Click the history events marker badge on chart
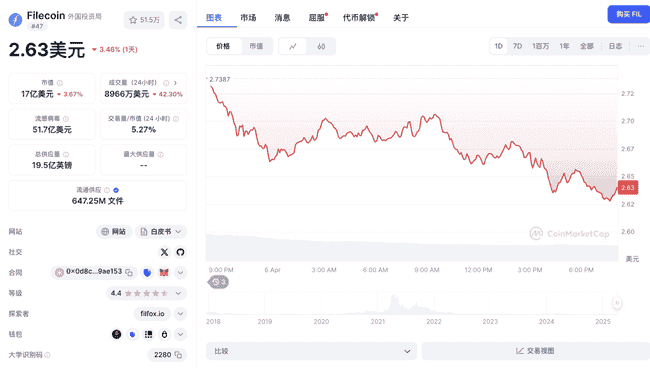The height and width of the screenshot is (368, 650). [218, 282]
